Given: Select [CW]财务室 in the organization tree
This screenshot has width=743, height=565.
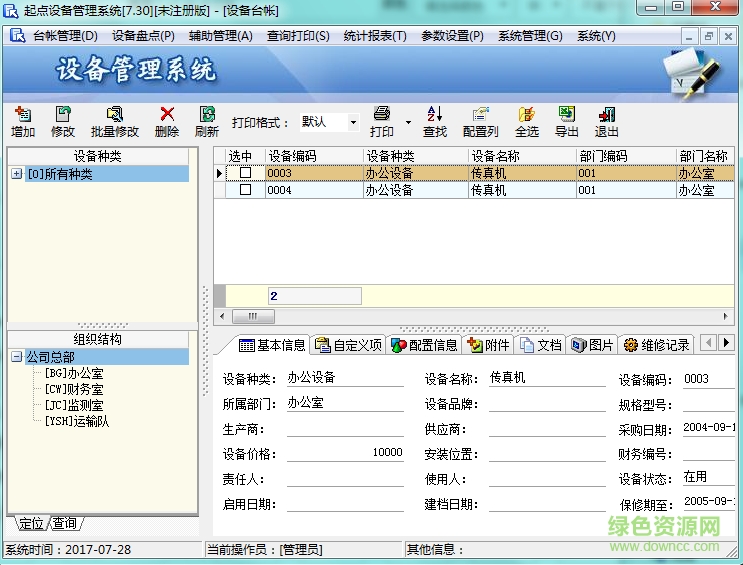Looking at the screenshot, I should click(73, 389).
